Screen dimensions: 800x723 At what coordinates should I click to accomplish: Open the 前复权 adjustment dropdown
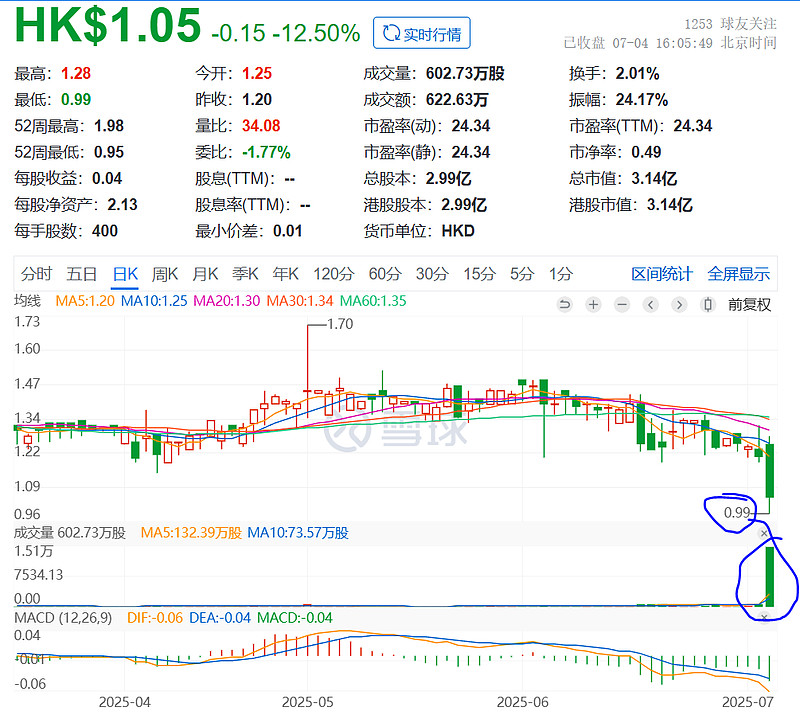pos(749,305)
